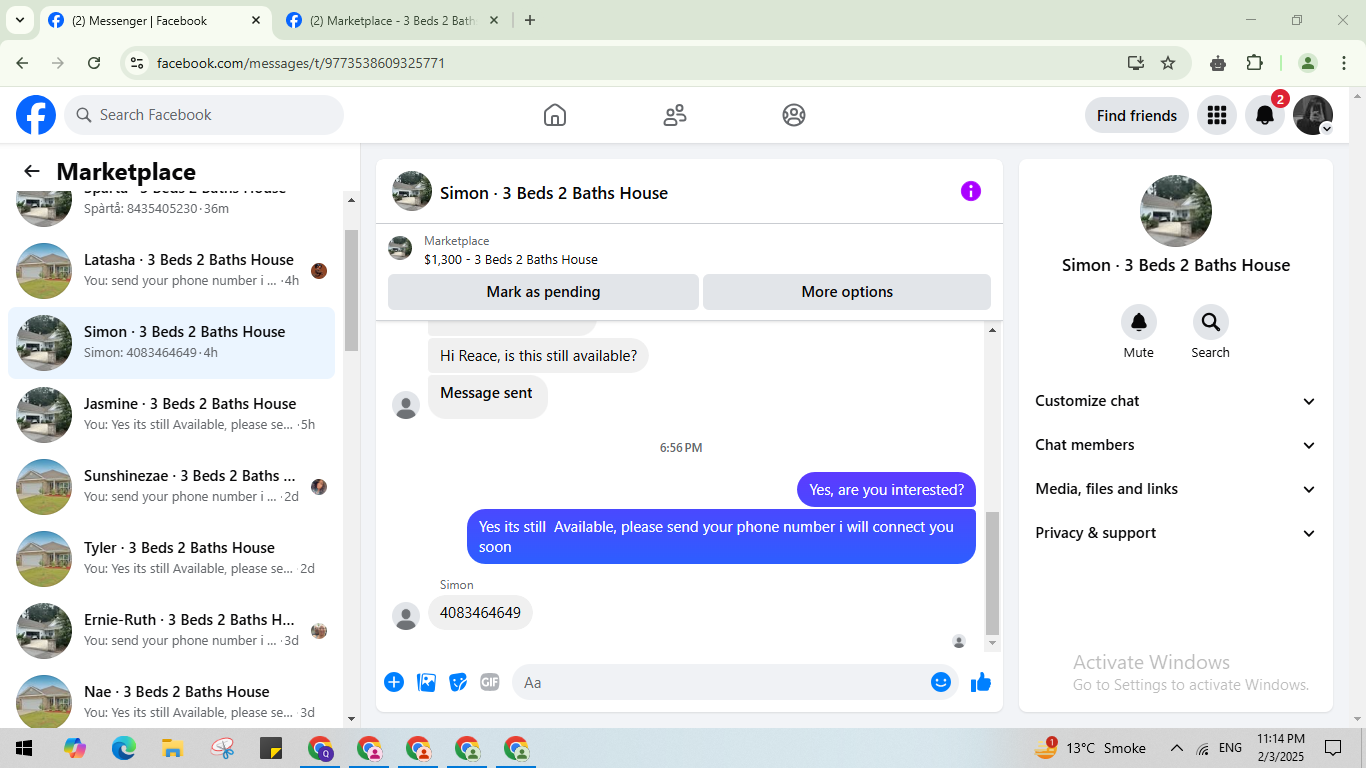The height and width of the screenshot is (768, 1366).
Task: Click the "Hi Reace, is this still available?" message
Action: (538, 356)
